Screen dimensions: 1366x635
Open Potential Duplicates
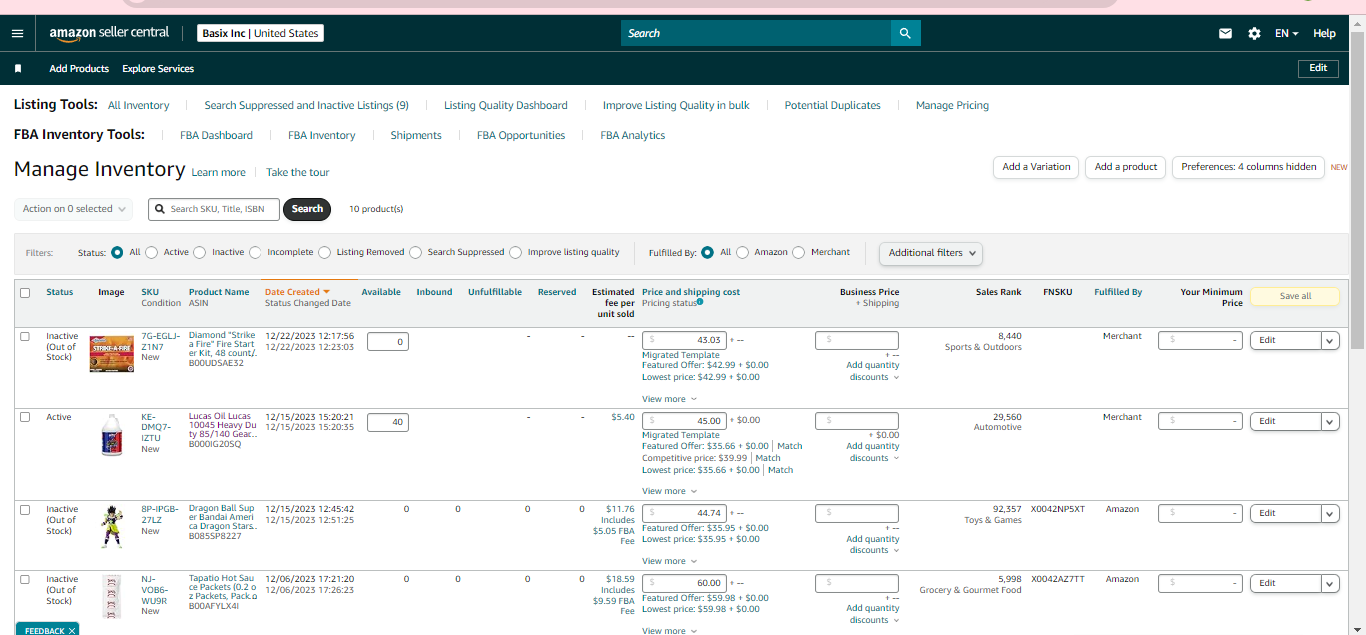832,105
